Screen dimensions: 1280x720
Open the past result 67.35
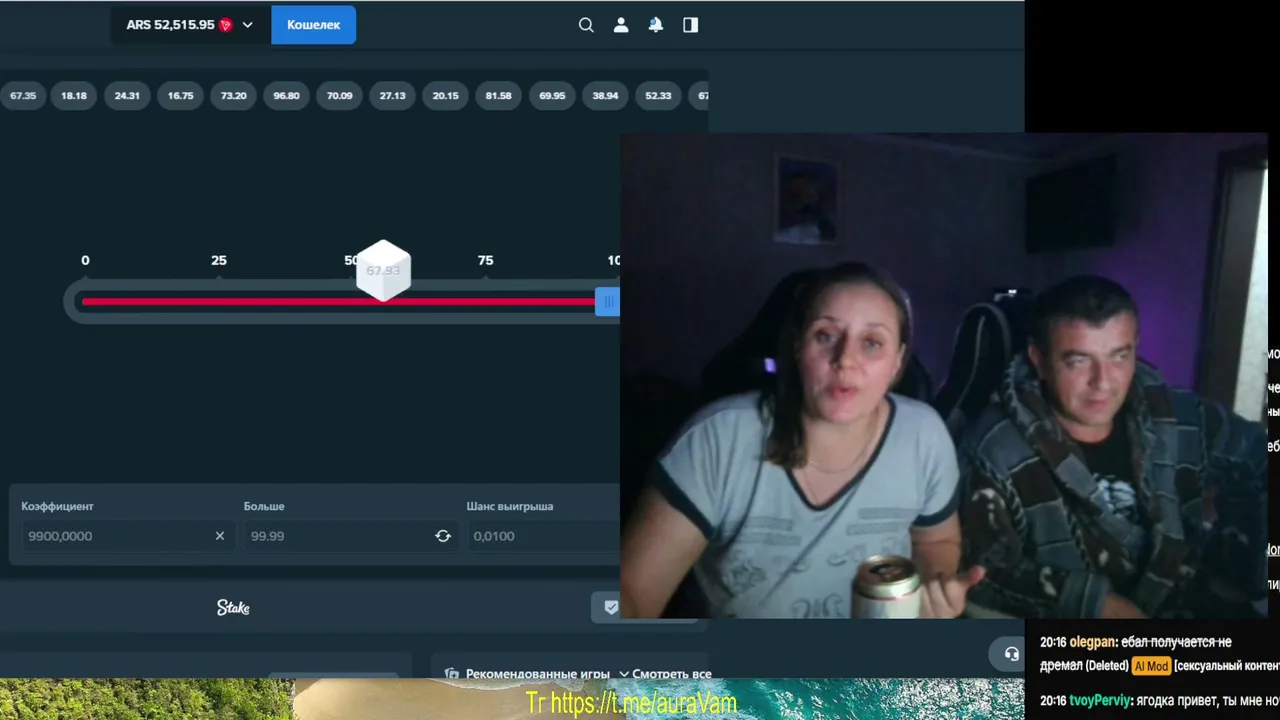click(23, 96)
